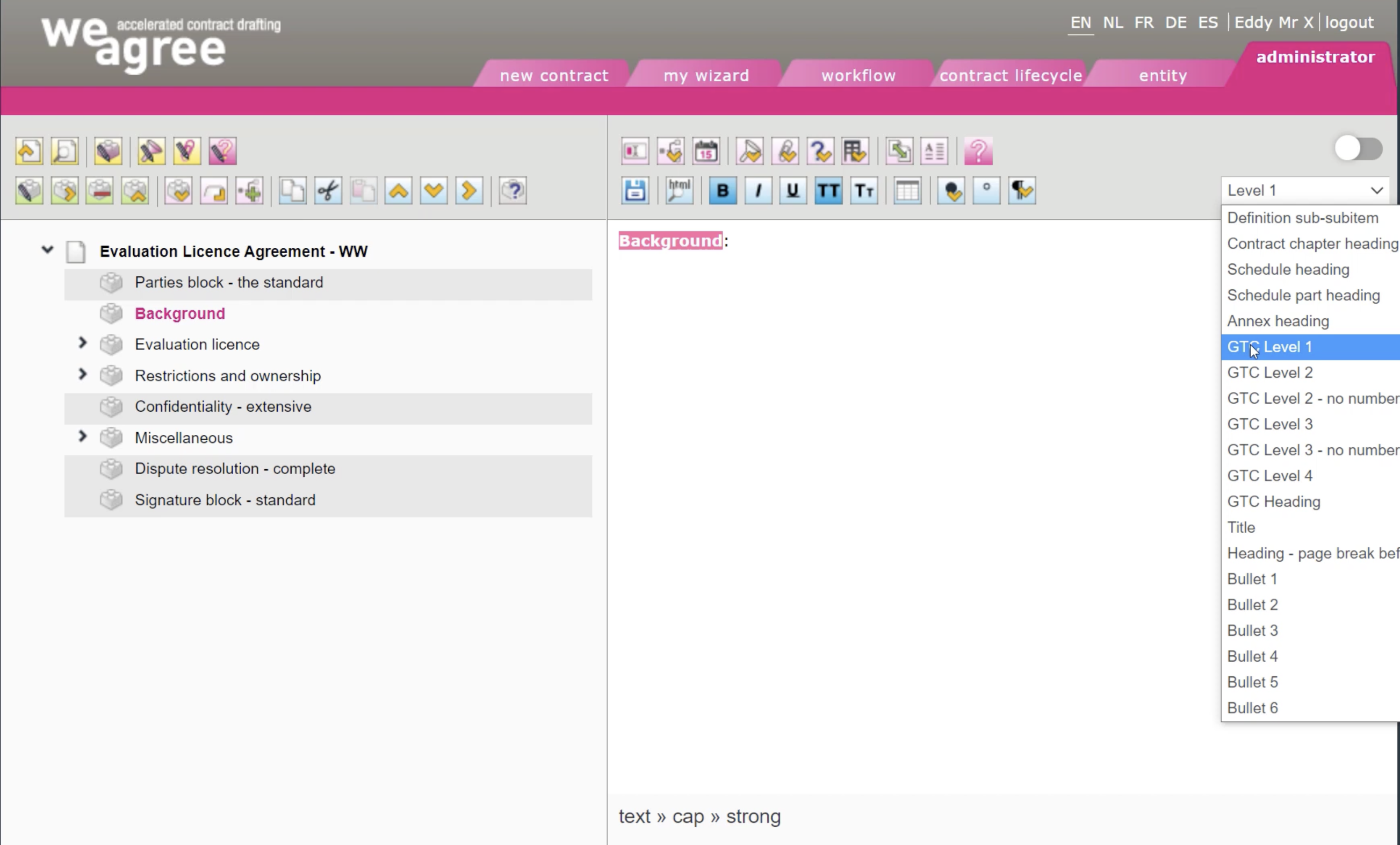Click the move down arrow icon
1400x845 pixels.
434,190
